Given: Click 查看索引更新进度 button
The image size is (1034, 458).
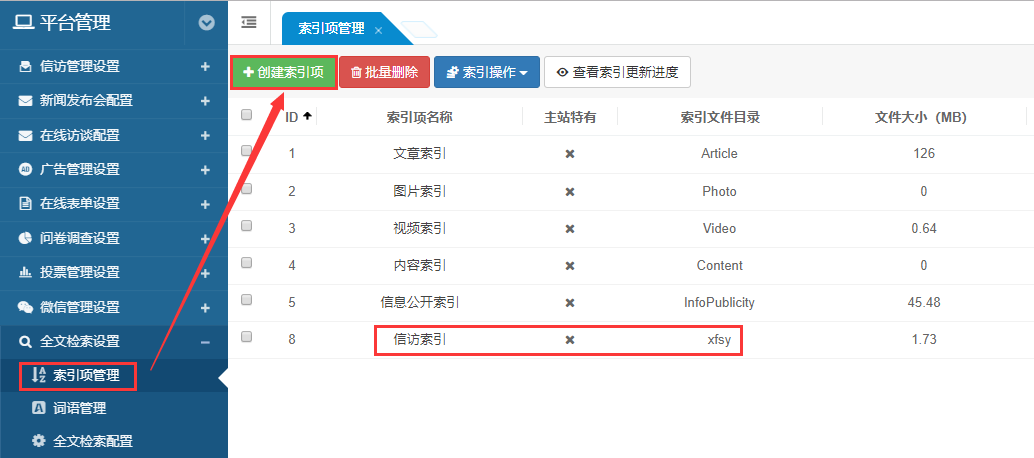Looking at the screenshot, I should coord(617,72).
